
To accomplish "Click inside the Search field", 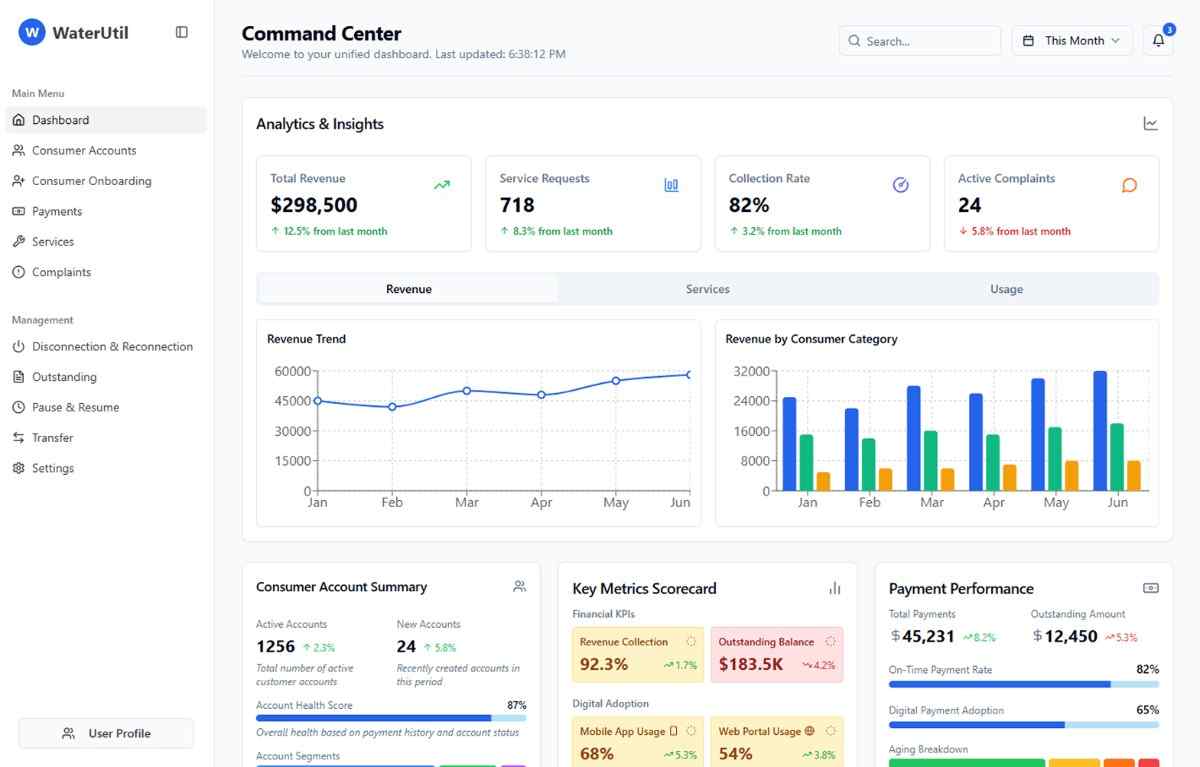I will point(920,41).
